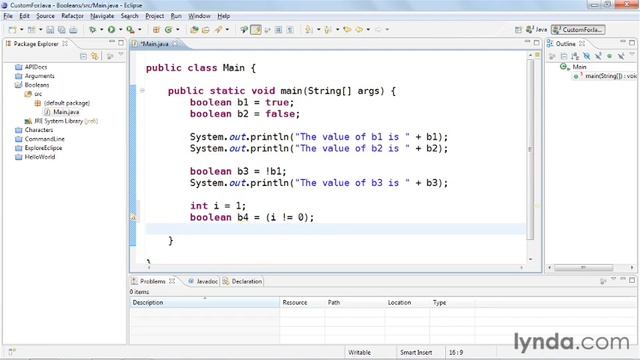Click the warning marker beside boolean b4
Image resolution: width=640 pixels, height=360 pixels.
(133, 218)
